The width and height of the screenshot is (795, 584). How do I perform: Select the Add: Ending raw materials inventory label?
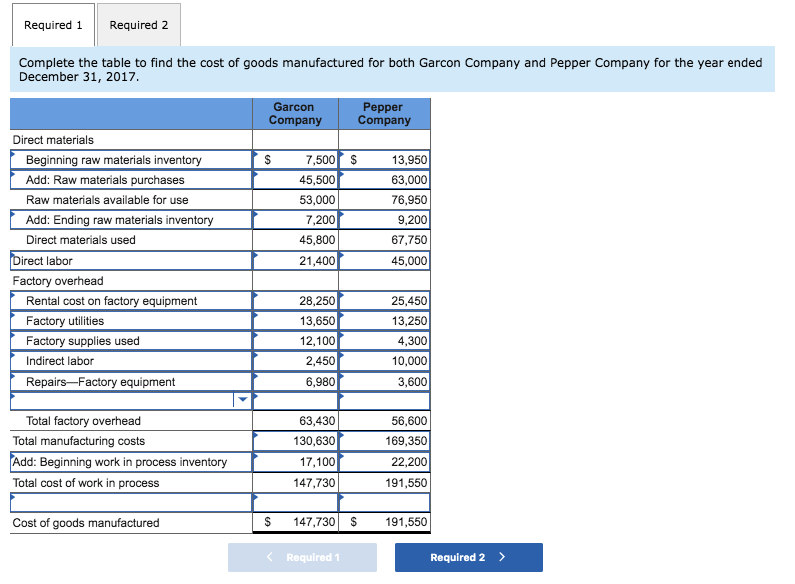coord(131,220)
